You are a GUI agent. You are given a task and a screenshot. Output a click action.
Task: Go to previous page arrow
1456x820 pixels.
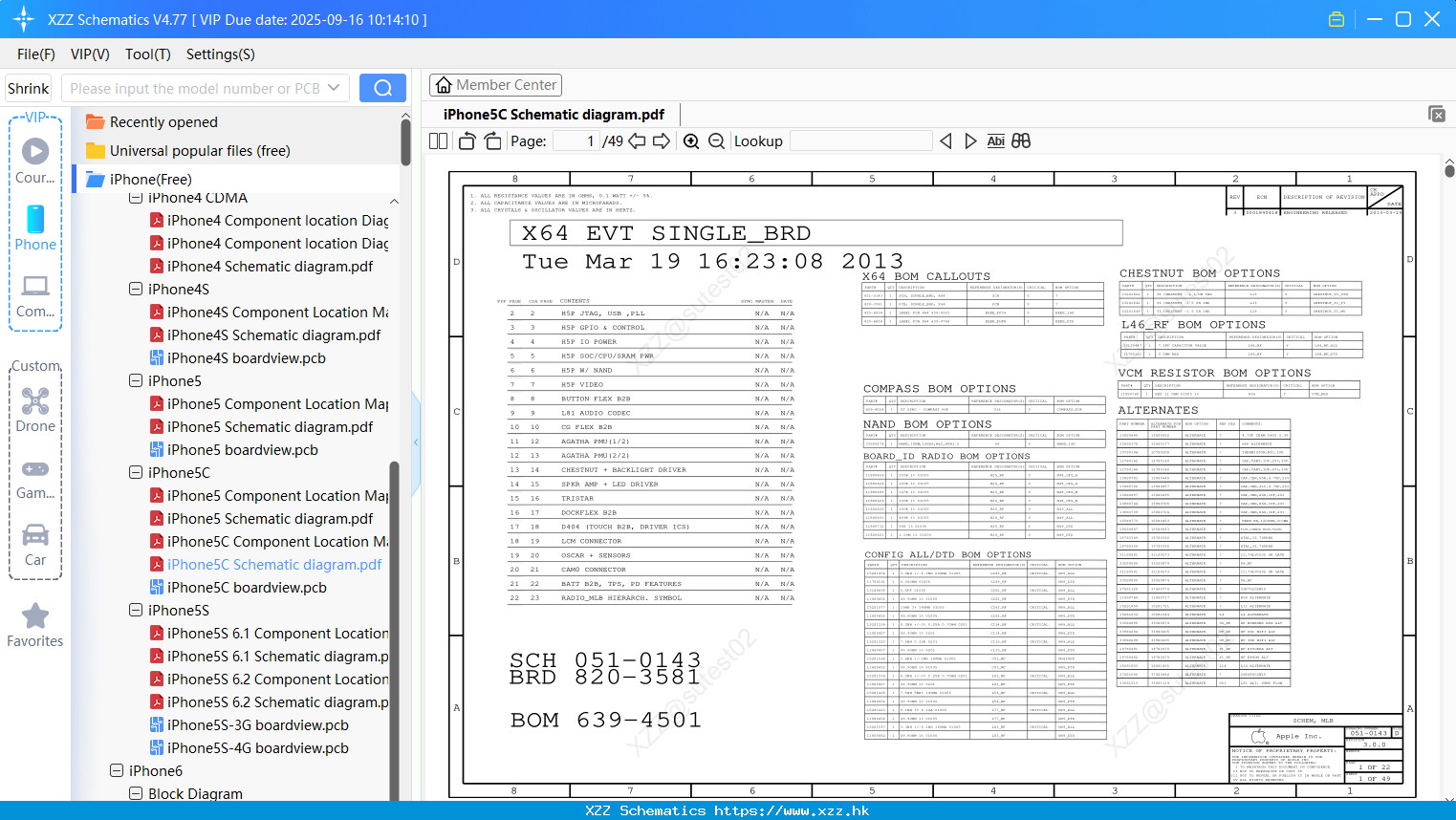(x=637, y=141)
